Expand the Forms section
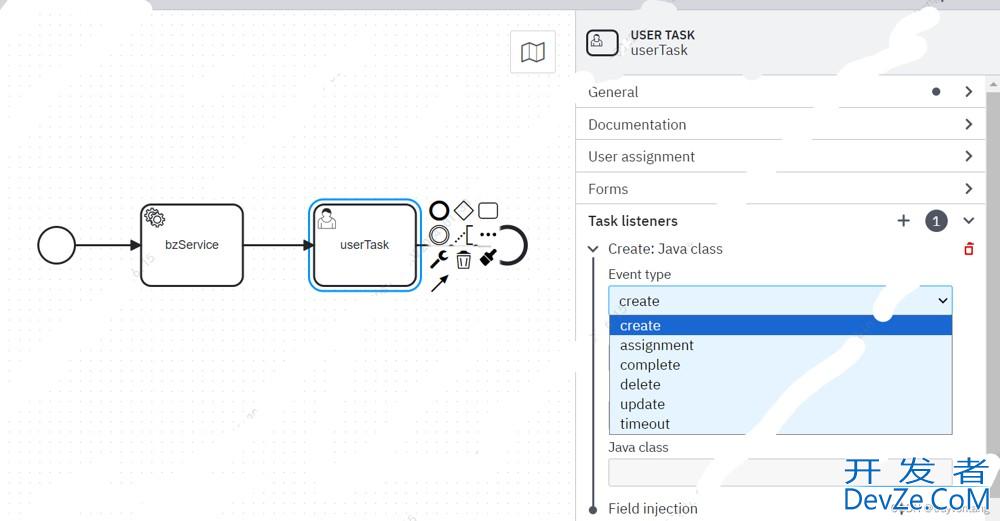1000x521 pixels. [x=780, y=189]
